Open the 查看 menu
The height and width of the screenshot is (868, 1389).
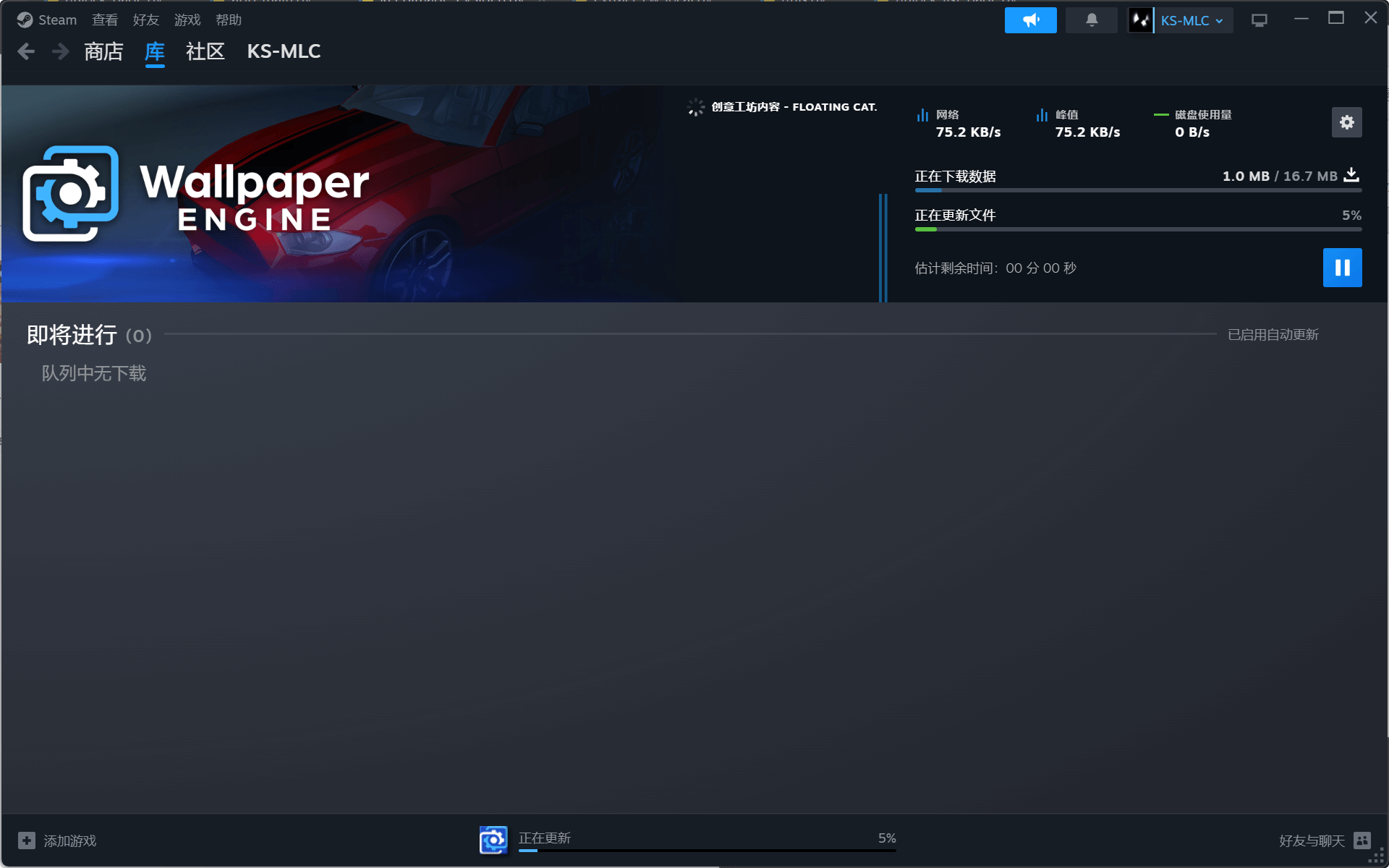click(105, 20)
